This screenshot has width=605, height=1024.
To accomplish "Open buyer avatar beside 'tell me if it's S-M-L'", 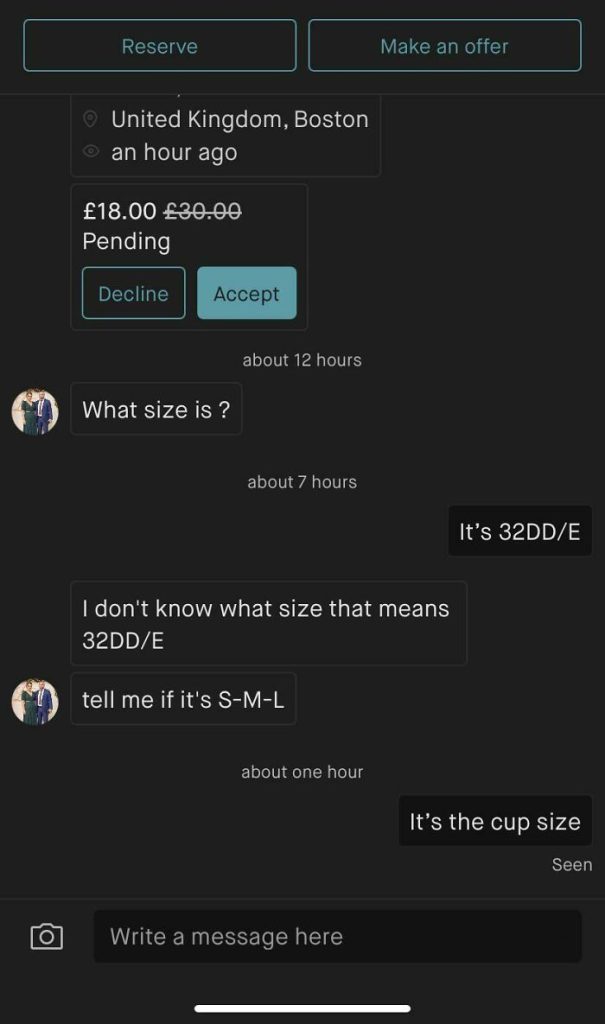I will point(35,701).
